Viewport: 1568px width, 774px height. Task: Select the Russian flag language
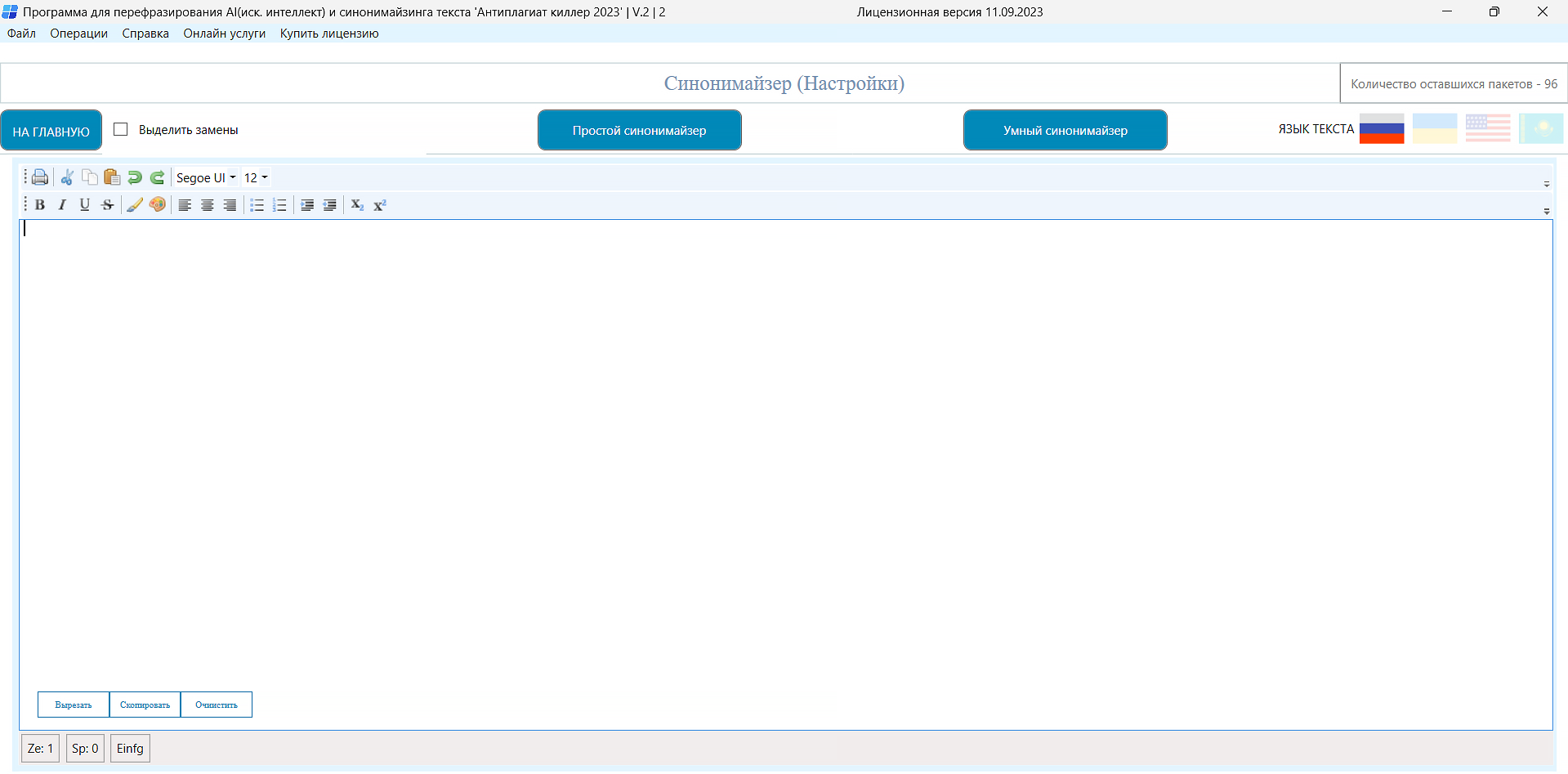tap(1382, 129)
